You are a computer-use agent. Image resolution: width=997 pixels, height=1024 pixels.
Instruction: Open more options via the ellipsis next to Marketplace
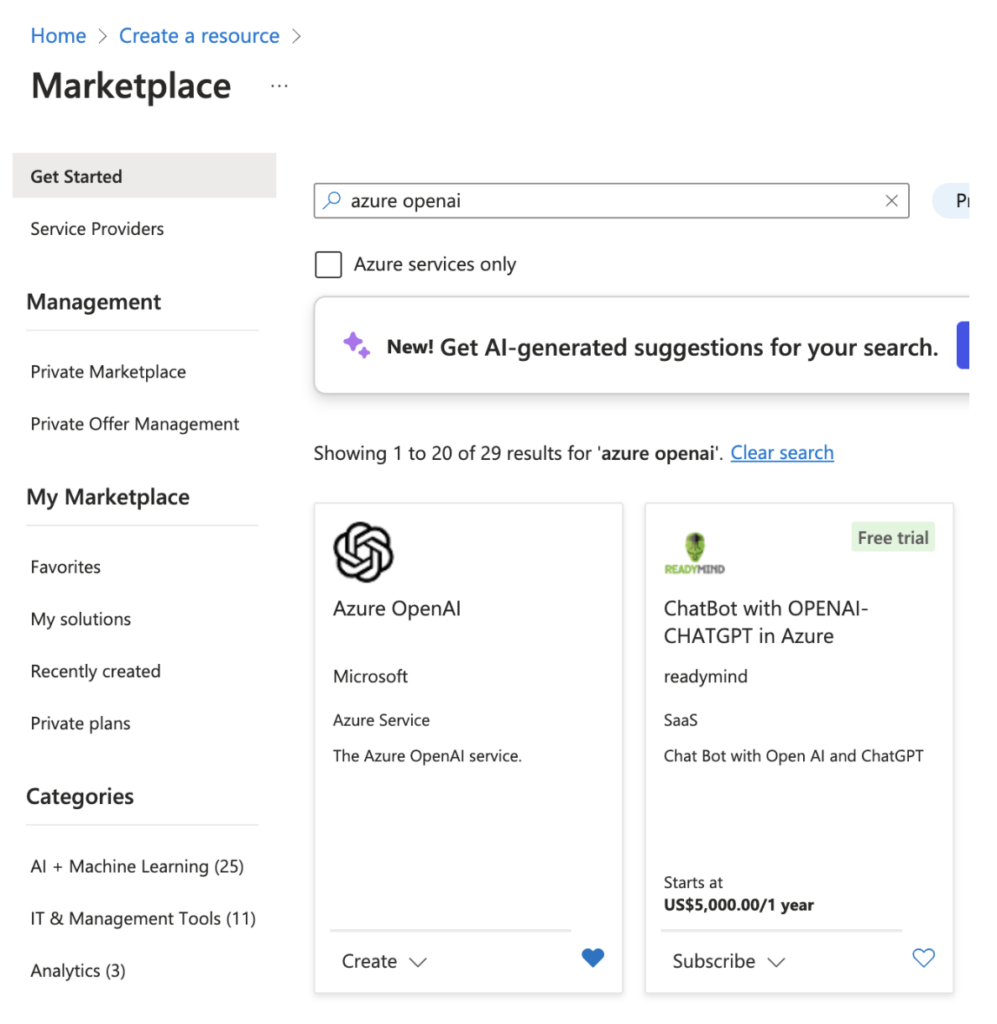pyautogui.click(x=278, y=86)
